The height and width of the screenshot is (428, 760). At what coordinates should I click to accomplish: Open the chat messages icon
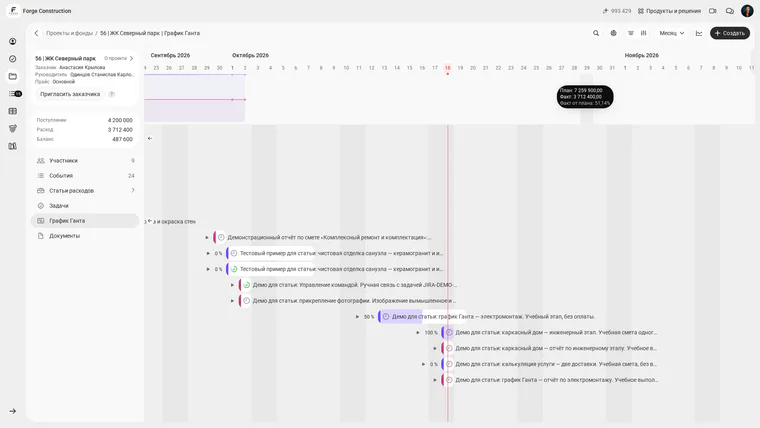(x=729, y=11)
